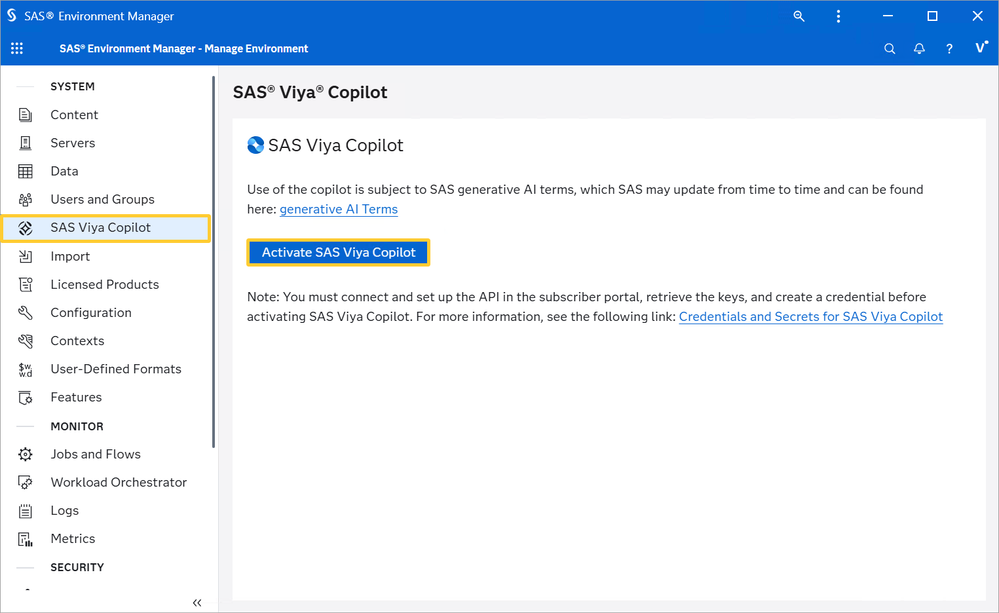The image size is (999, 613).
Task: Click the Servers icon in sidebar
Action: point(25,143)
